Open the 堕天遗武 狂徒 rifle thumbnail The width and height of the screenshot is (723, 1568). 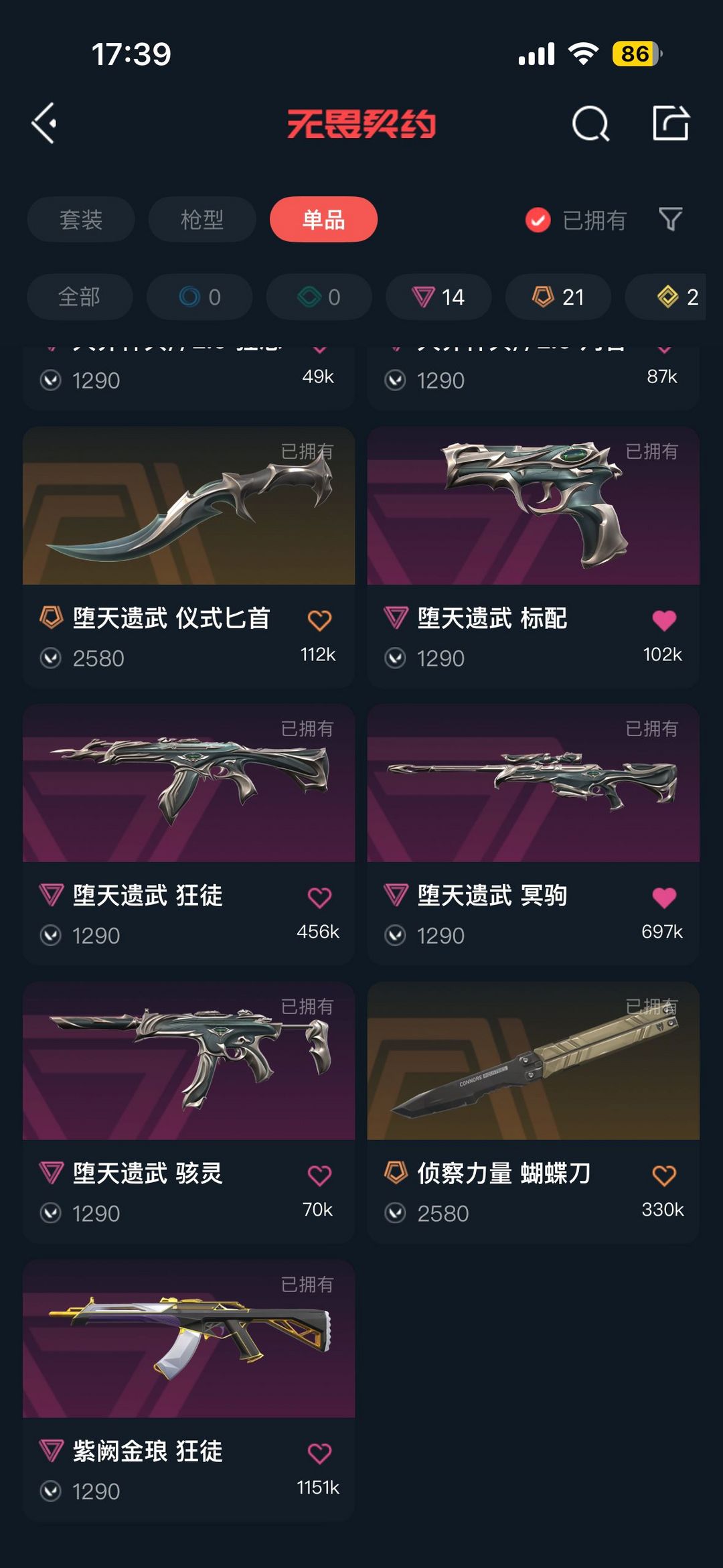pos(189,783)
